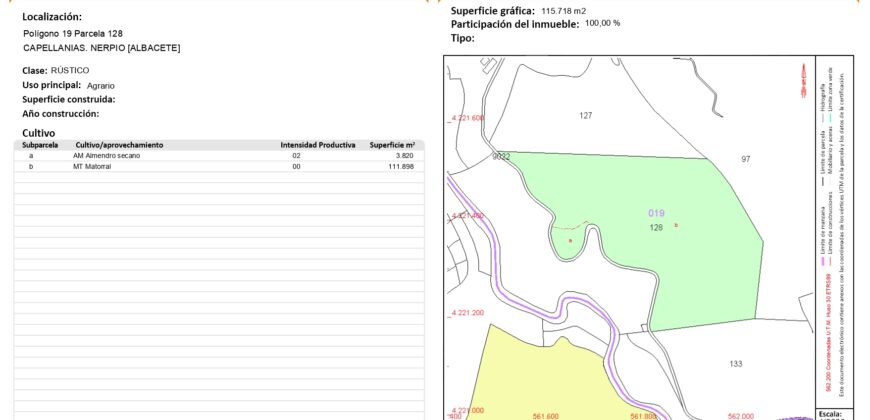
Task: Click the 'Cultivo' section heading
Action: tap(39, 133)
